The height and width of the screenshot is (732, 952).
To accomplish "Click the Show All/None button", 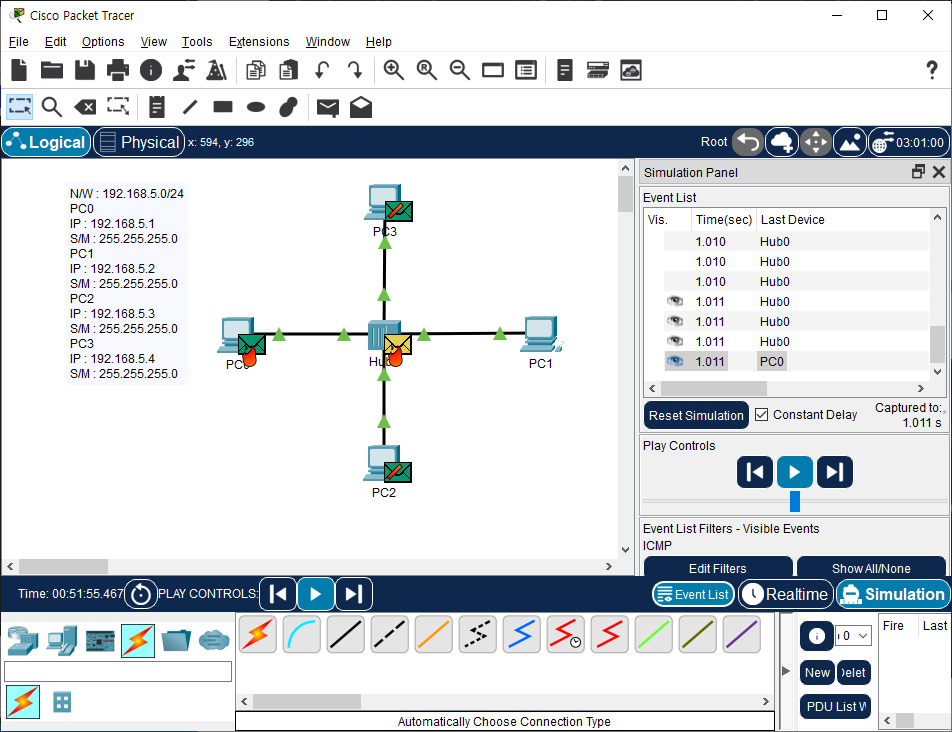I will click(871, 568).
